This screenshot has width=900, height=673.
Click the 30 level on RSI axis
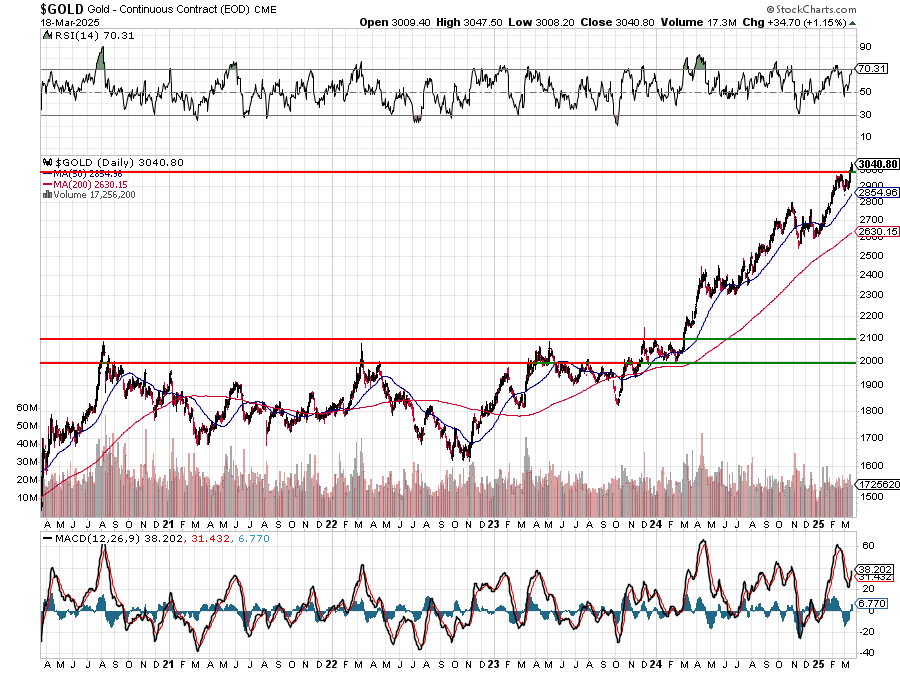[865, 115]
